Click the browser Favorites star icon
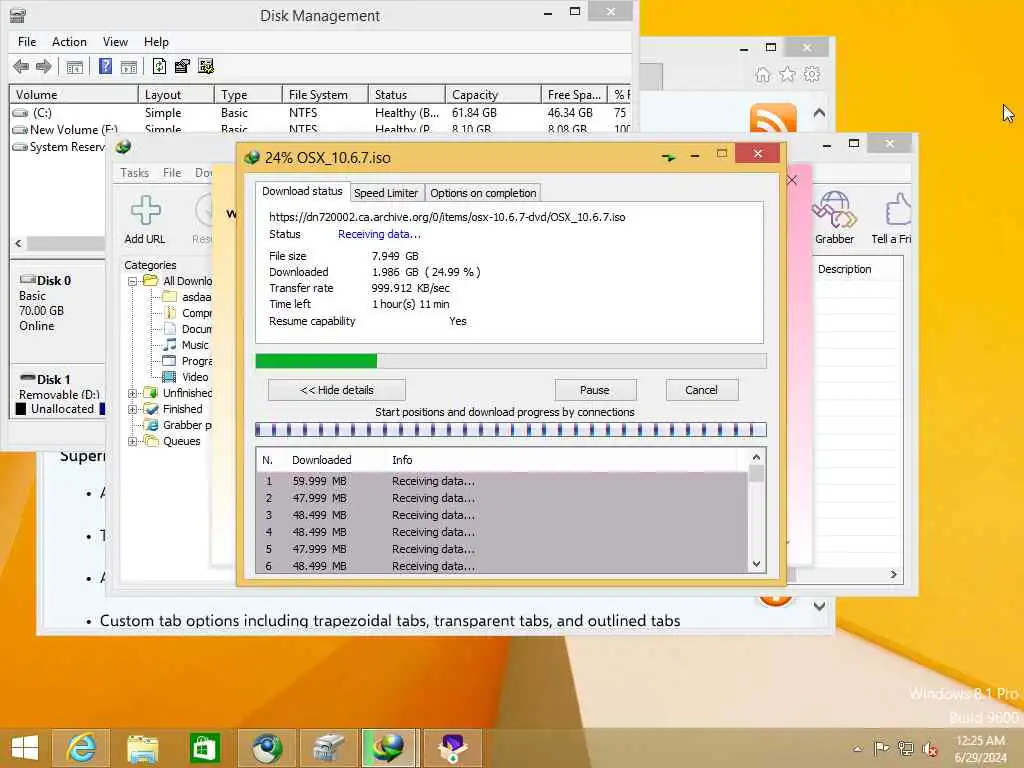The image size is (1024, 768). click(788, 74)
